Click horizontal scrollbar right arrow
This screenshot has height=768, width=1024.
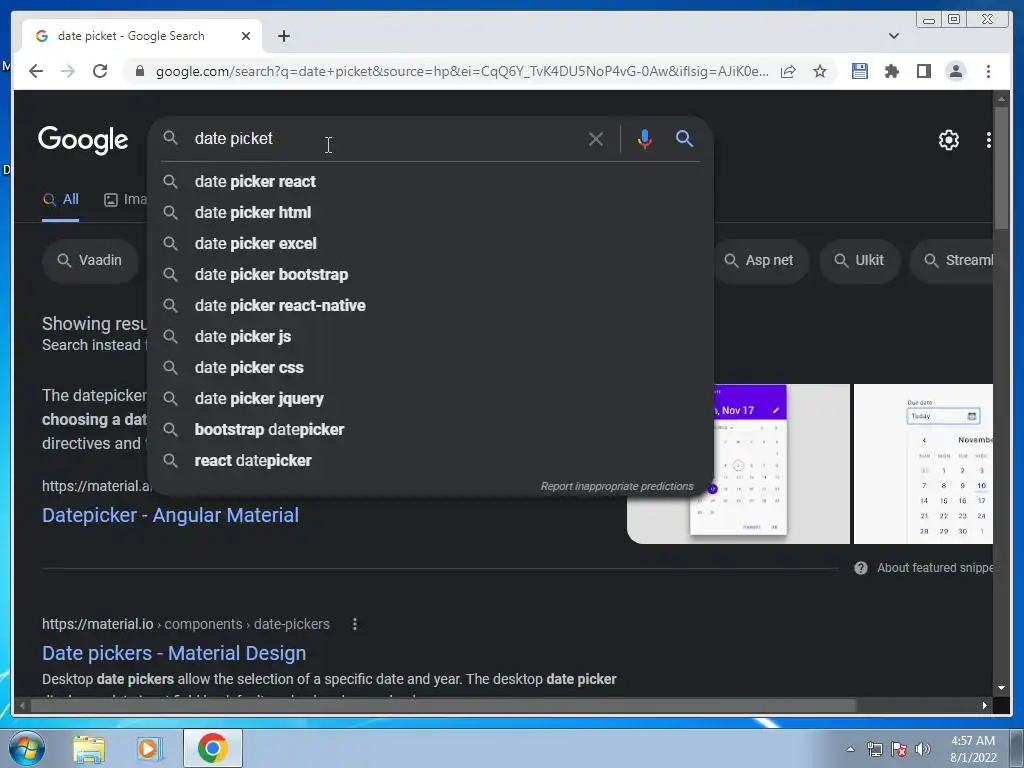click(x=985, y=705)
